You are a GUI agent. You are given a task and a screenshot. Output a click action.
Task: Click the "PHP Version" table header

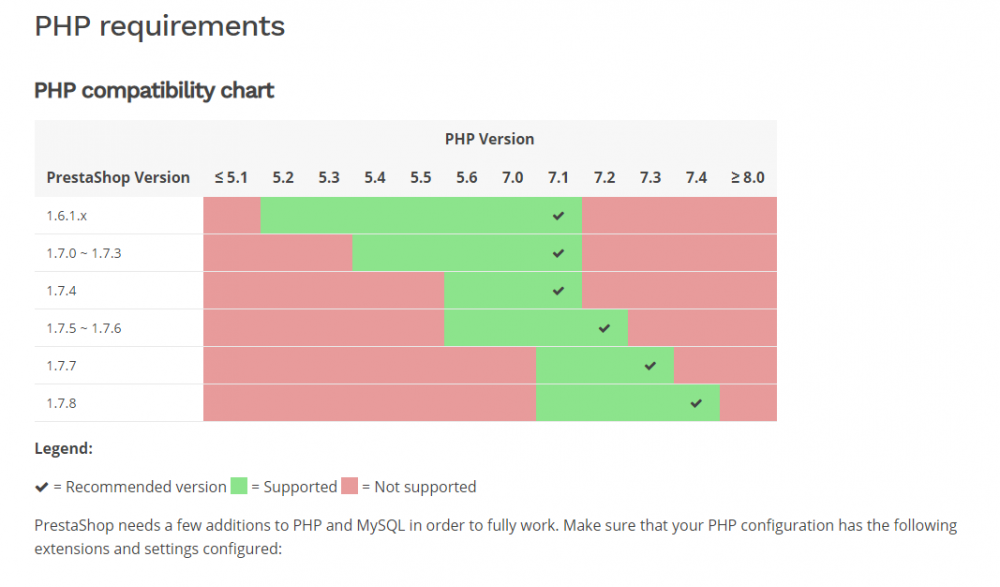click(x=489, y=139)
